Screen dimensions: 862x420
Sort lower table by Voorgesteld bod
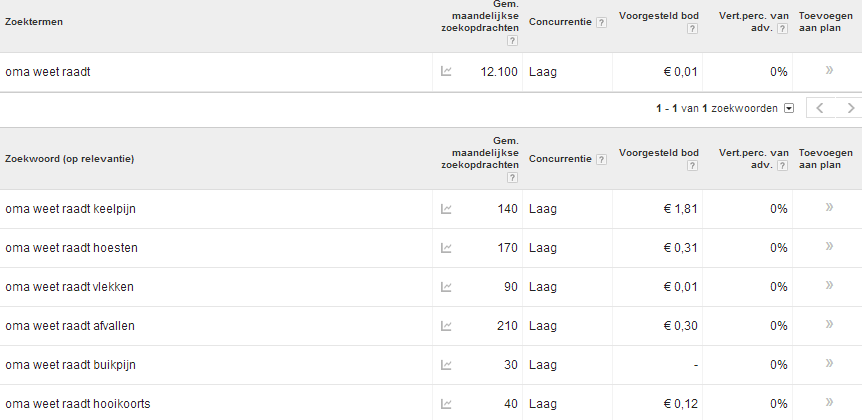pyautogui.click(x=659, y=153)
